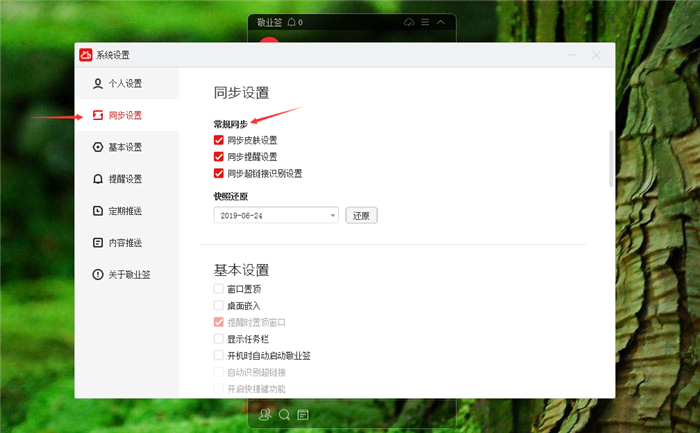Click calendar icon at 敬业签 window bottom

pyautogui.click(x=303, y=415)
